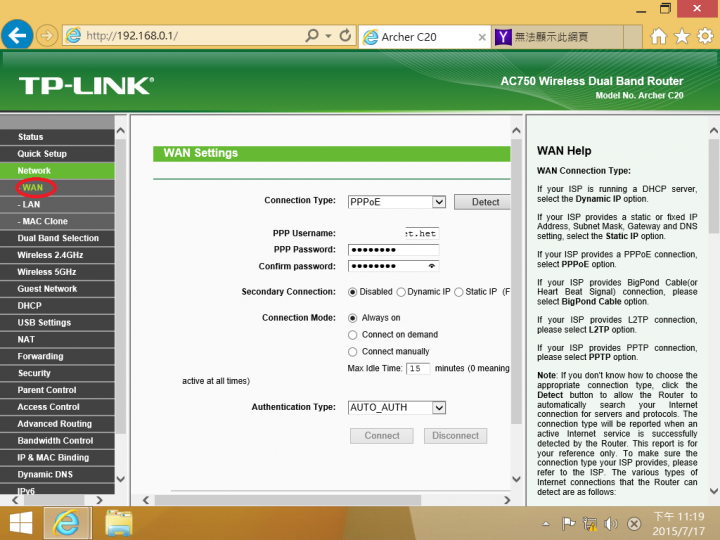Open the MAC Clone submenu item
The height and width of the screenshot is (540, 720).
[x=57, y=221]
